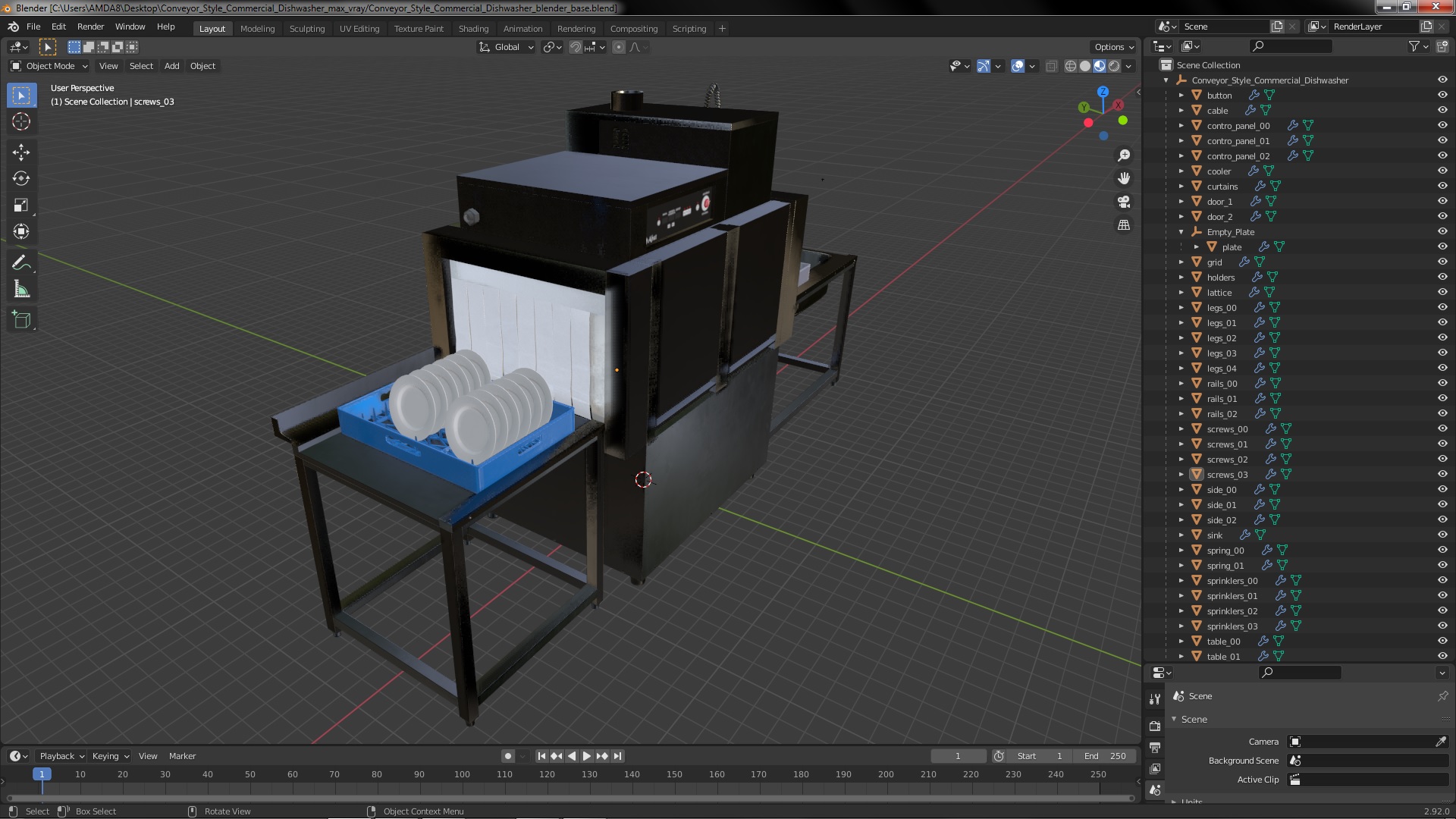1456x819 pixels.
Task: Select the Cursor tool in the toolbar
Action: pyautogui.click(x=21, y=121)
